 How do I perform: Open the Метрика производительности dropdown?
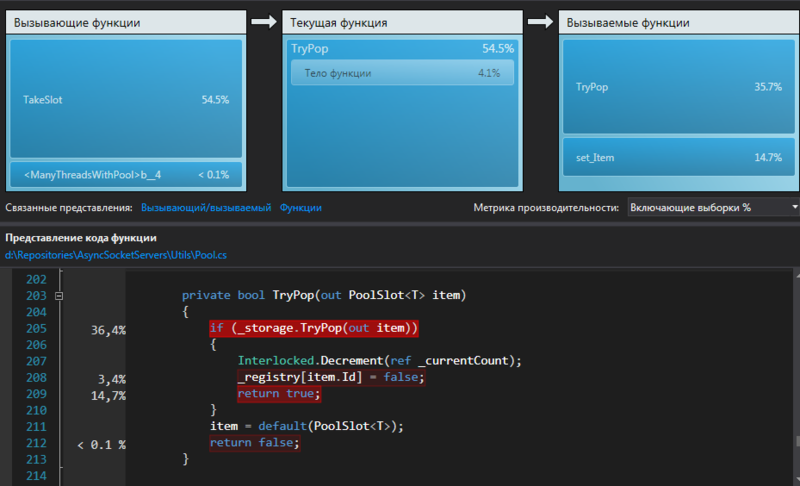point(713,207)
